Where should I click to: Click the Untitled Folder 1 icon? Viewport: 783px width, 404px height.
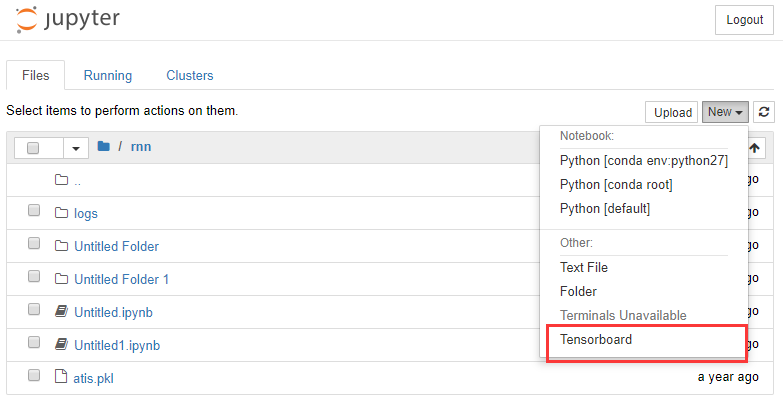[61, 279]
